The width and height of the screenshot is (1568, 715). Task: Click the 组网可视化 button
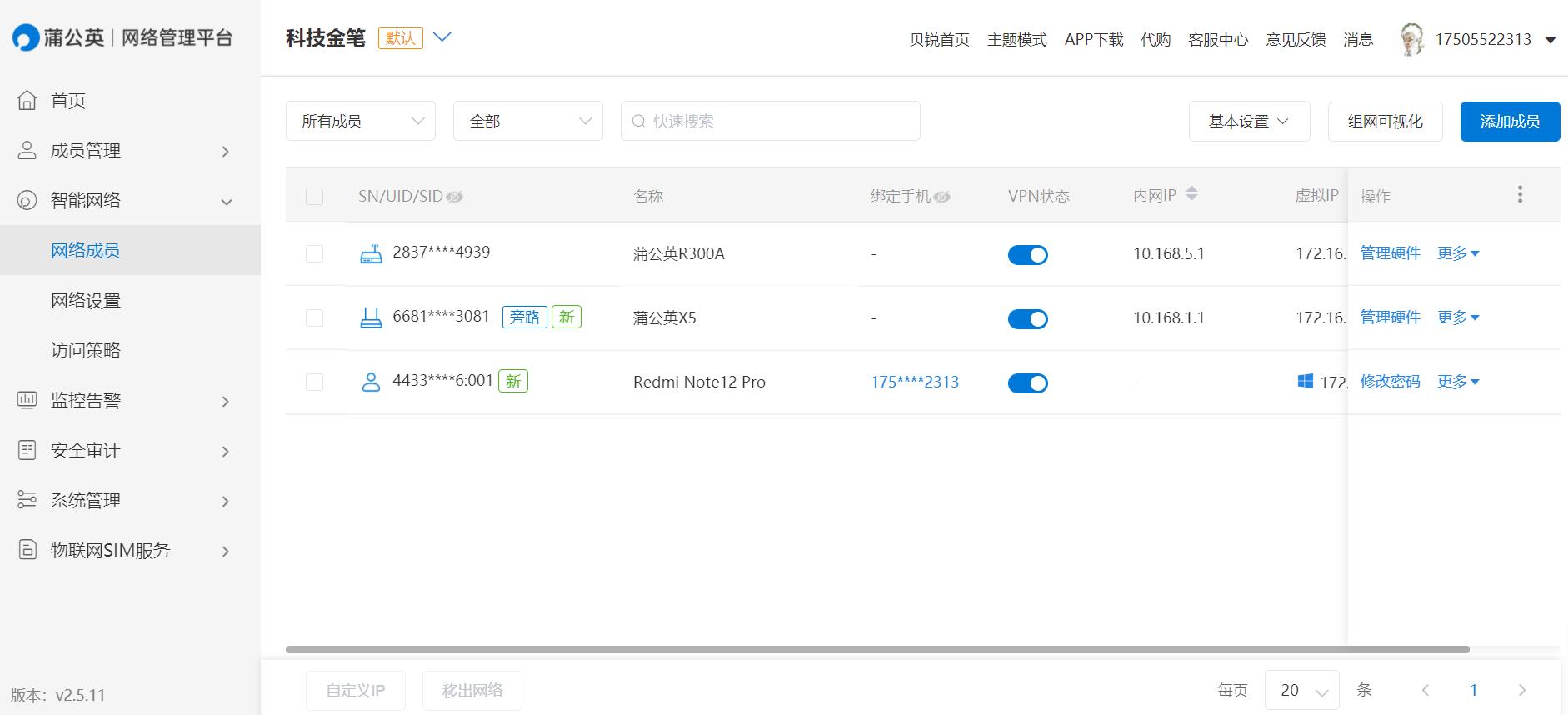coord(1385,121)
